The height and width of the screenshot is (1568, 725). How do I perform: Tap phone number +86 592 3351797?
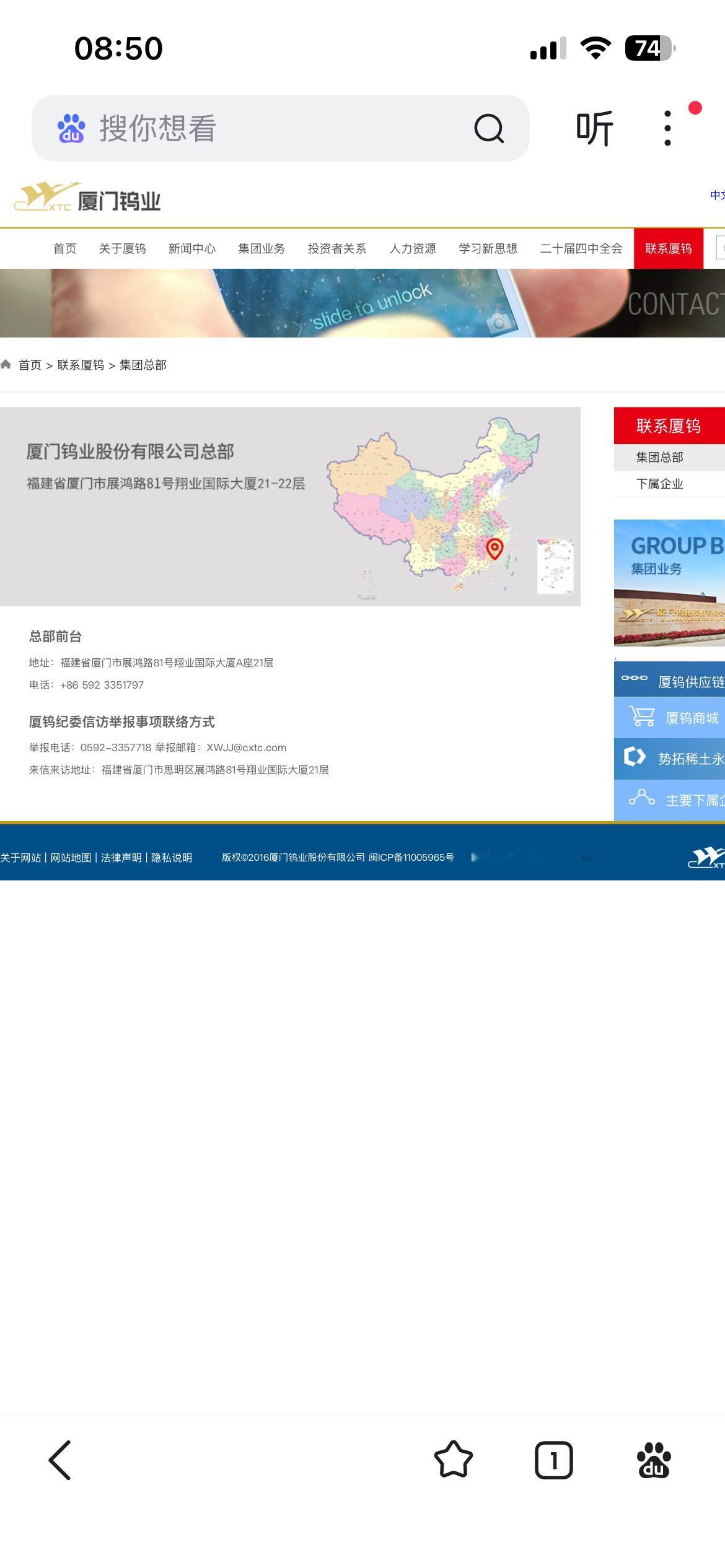point(102,685)
